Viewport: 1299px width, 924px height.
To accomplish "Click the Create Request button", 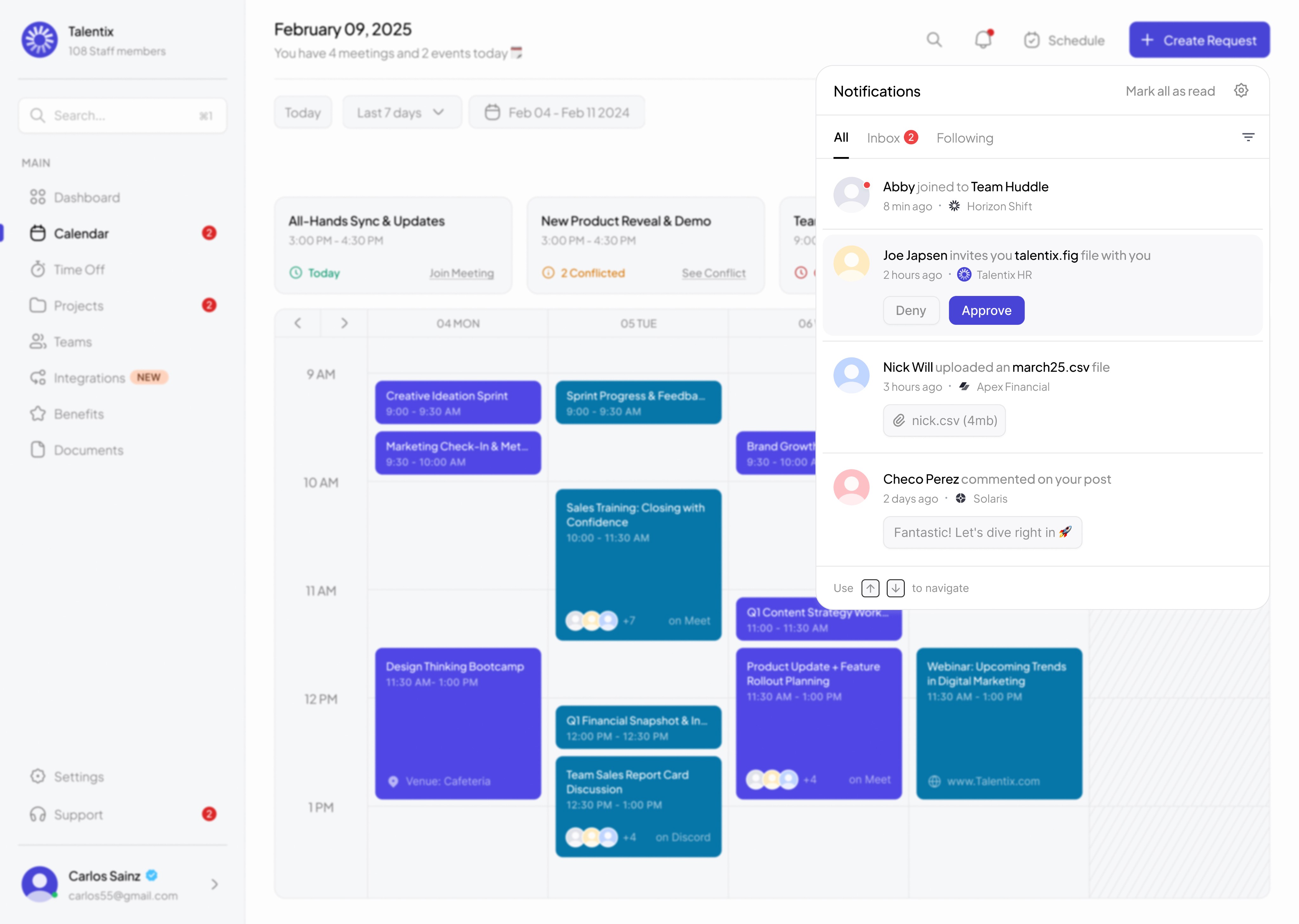I will coord(1199,40).
